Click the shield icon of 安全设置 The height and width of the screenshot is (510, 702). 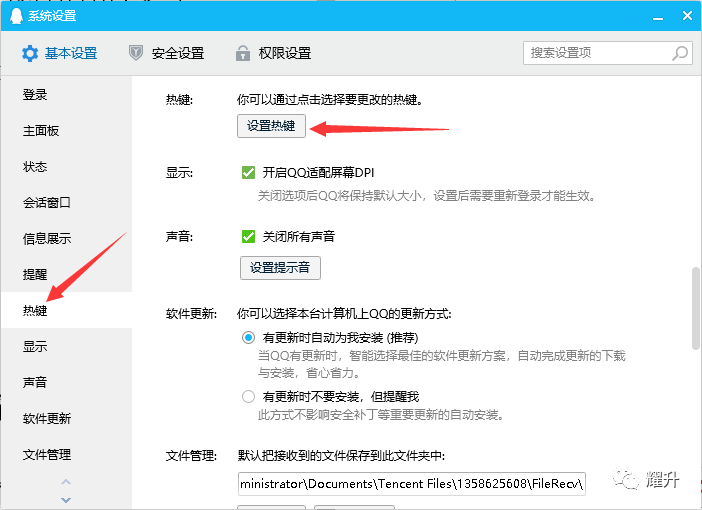(x=136, y=53)
